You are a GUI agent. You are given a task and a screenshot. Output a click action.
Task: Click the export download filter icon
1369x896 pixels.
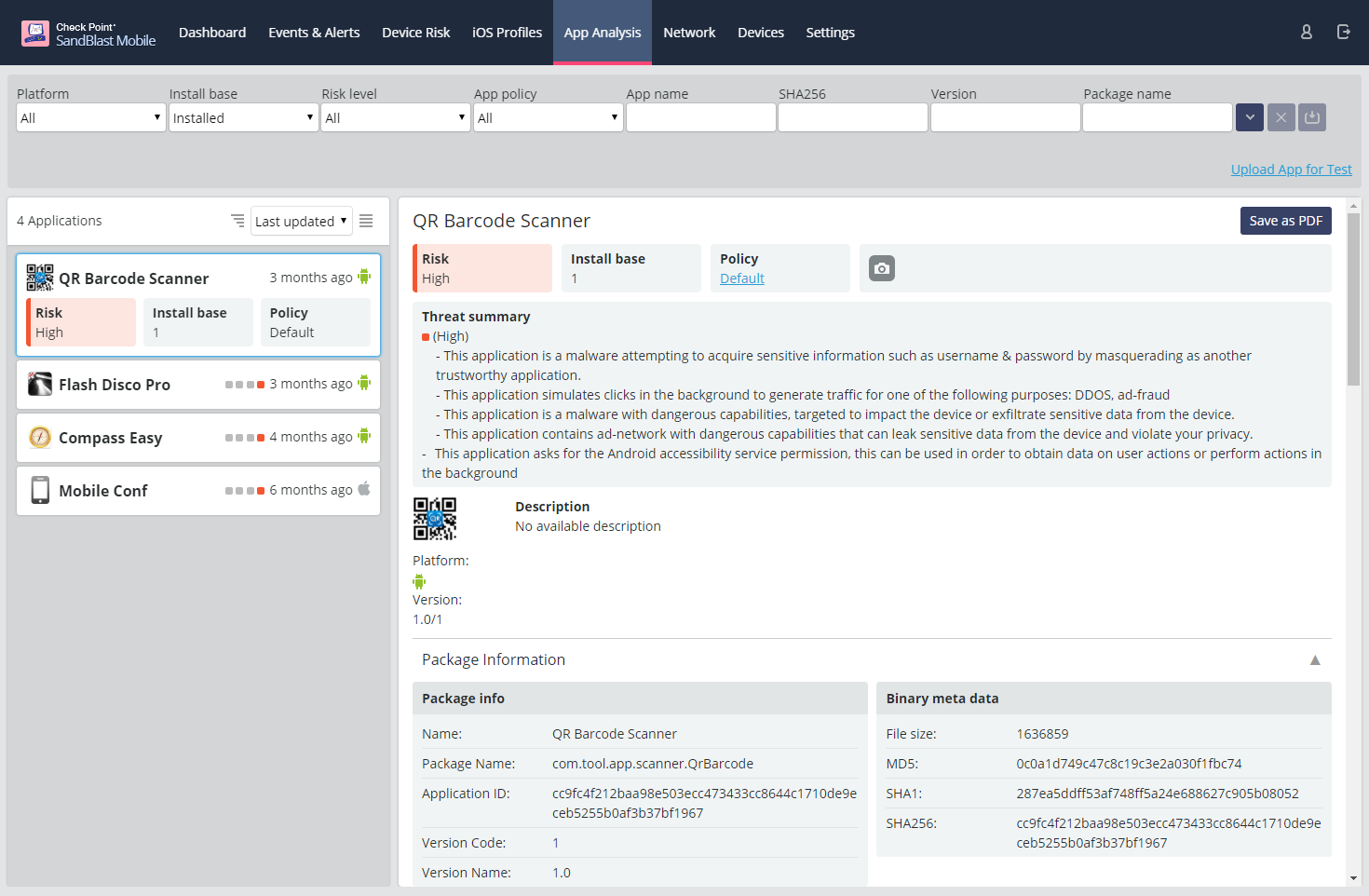tap(1312, 117)
